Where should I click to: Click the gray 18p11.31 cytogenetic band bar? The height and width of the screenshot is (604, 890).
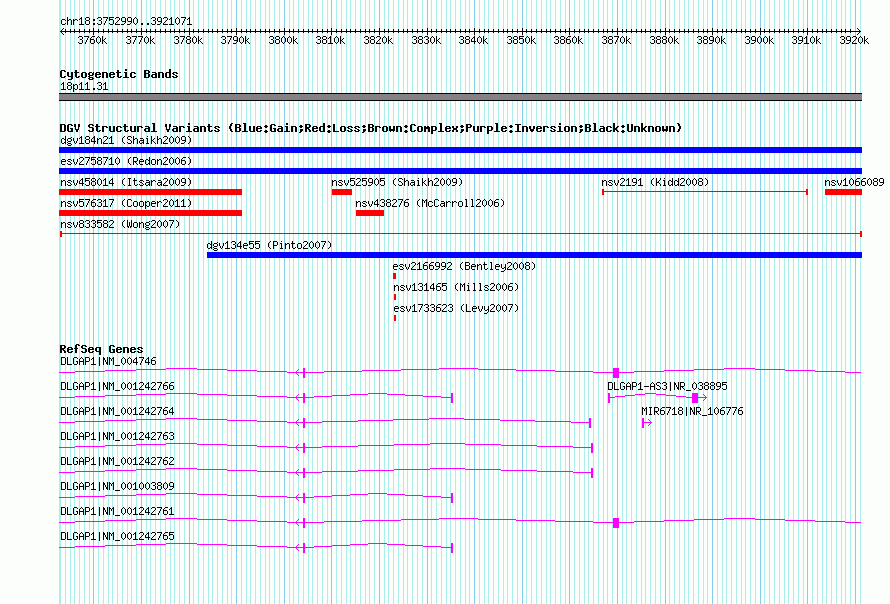[x=460, y=97]
